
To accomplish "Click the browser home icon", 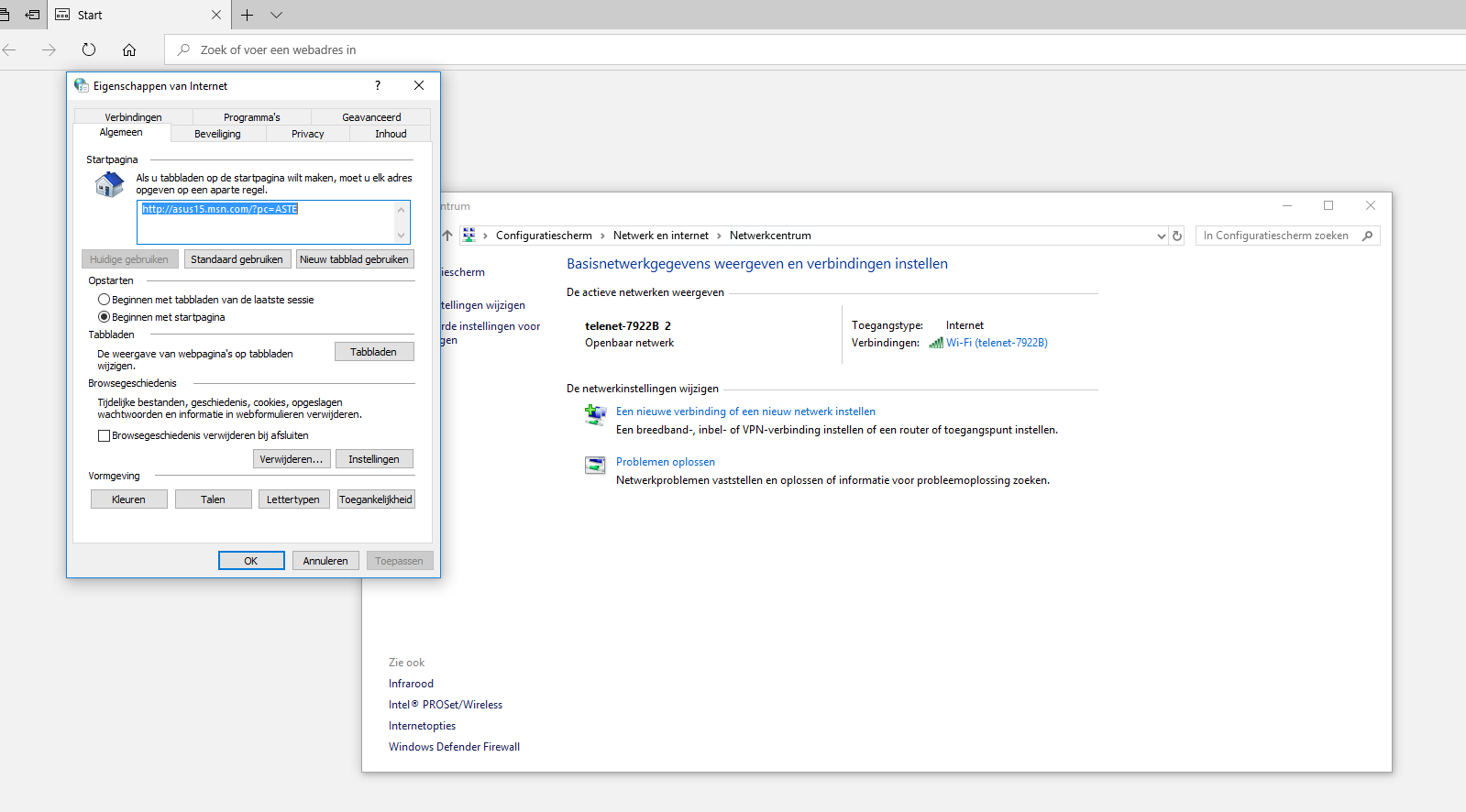I will [129, 49].
